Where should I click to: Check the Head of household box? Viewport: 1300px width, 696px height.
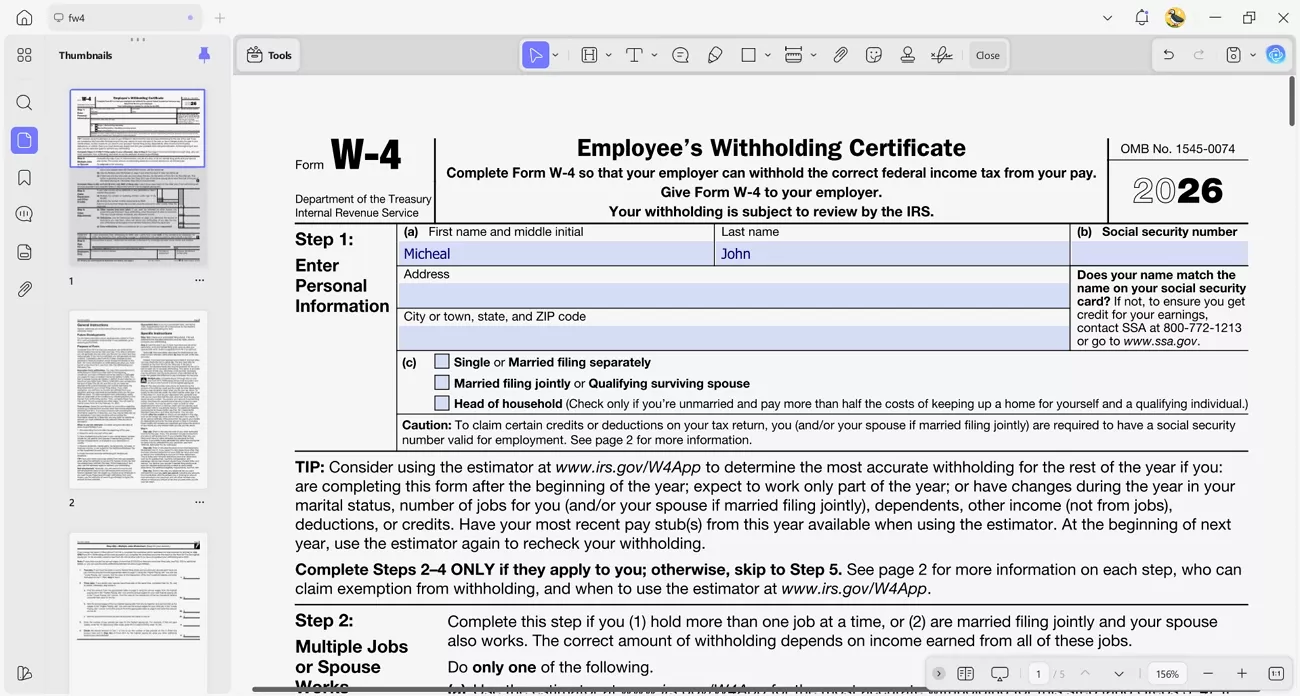pos(442,402)
